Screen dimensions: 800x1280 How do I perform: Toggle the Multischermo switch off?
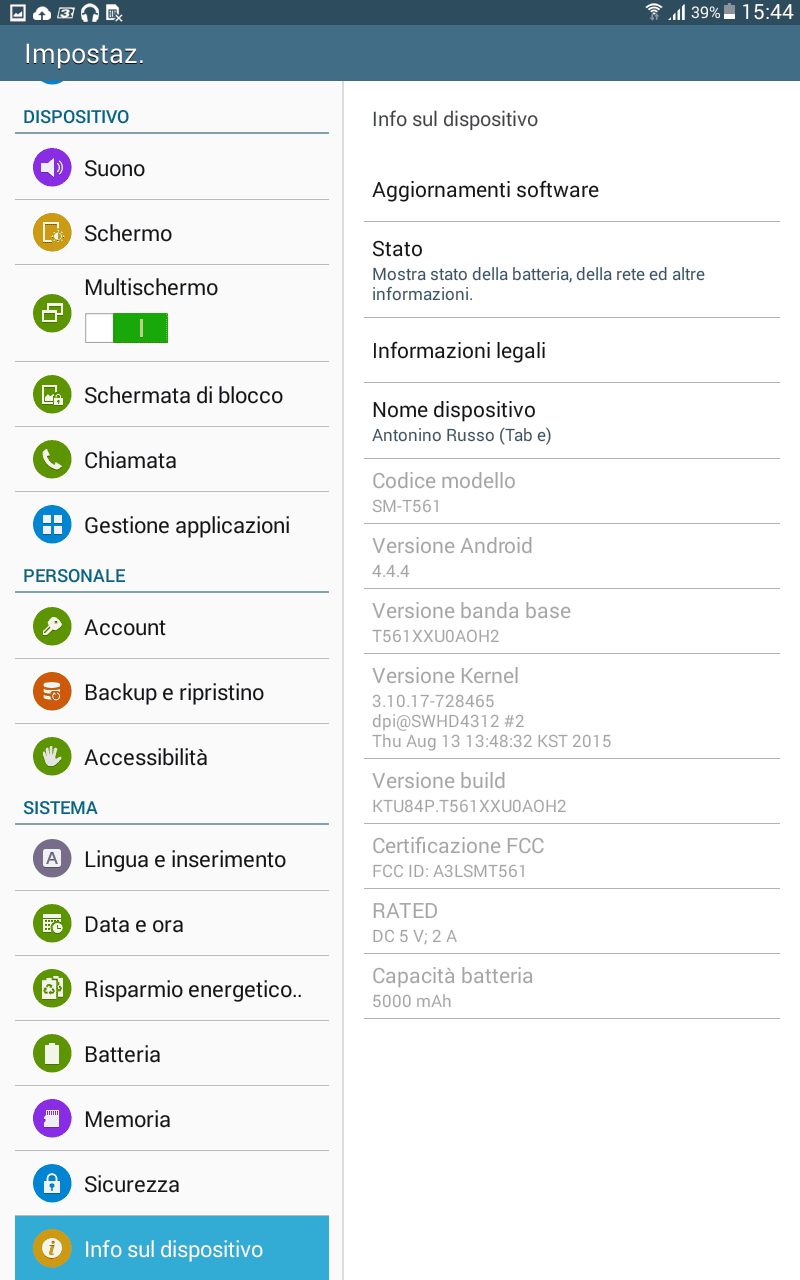pos(126,328)
